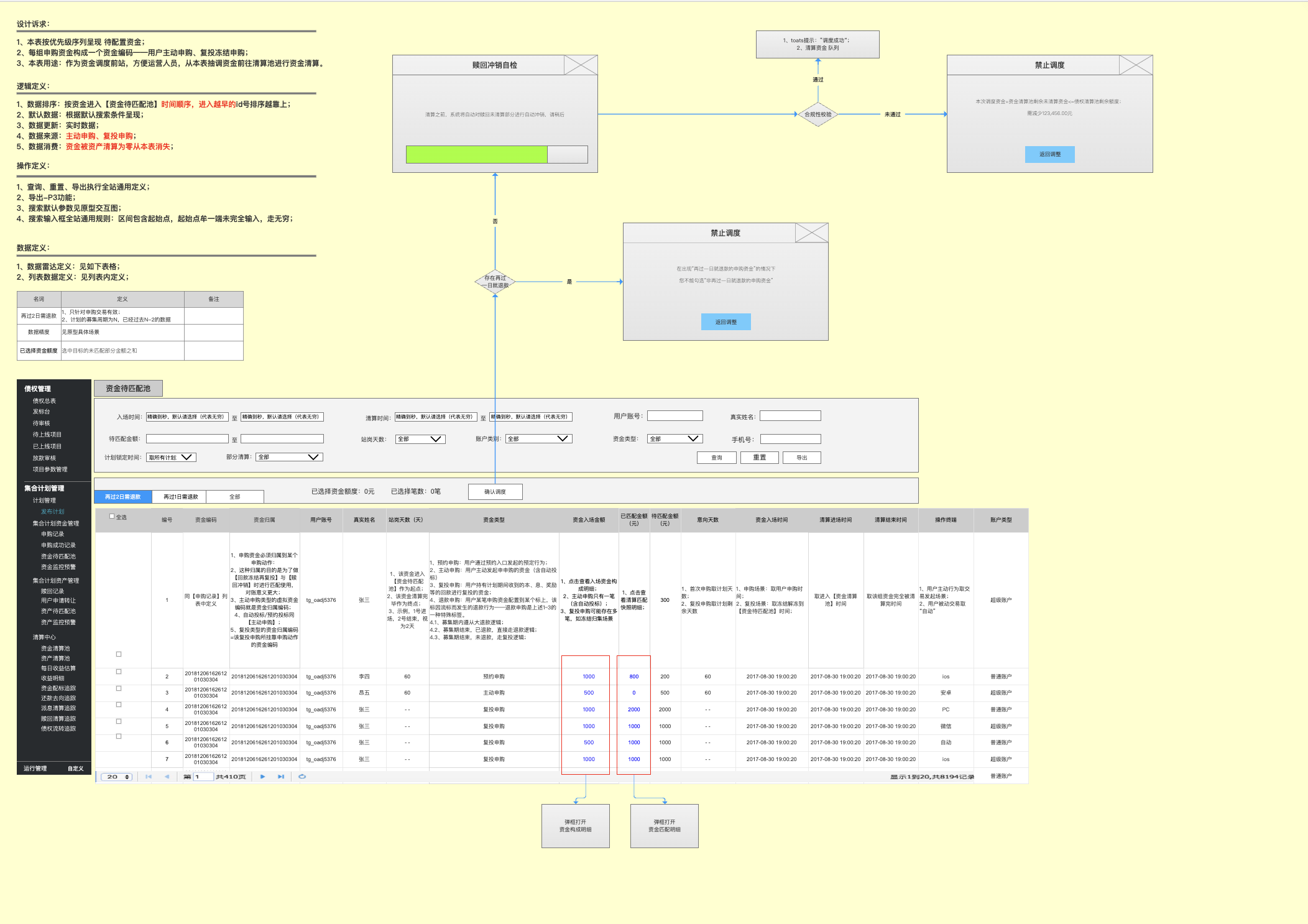Go to first page in pagination bar

[148, 777]
